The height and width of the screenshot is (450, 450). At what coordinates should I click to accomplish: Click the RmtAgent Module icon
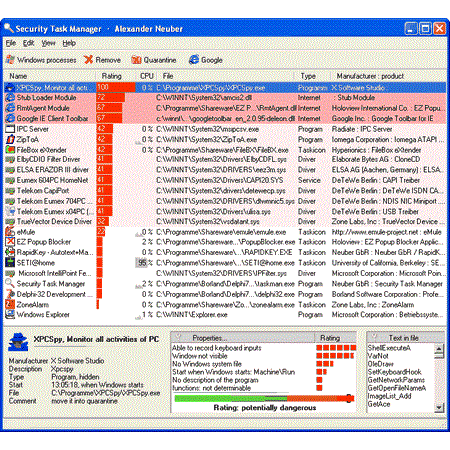point(10,108)
